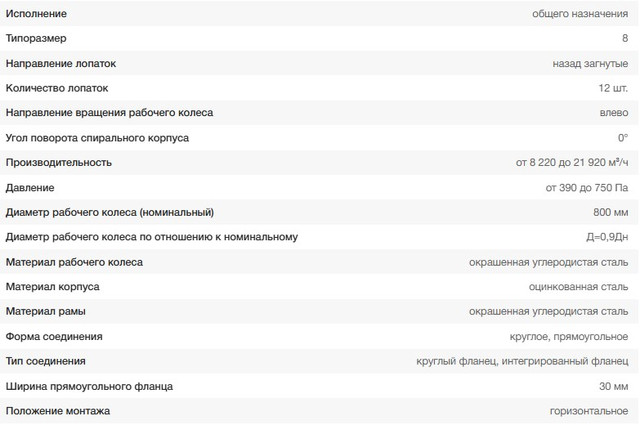Click the "от 390 до 750 Па" value
Image resolution: width=640 pixels, height=434 pixels.
586,187
